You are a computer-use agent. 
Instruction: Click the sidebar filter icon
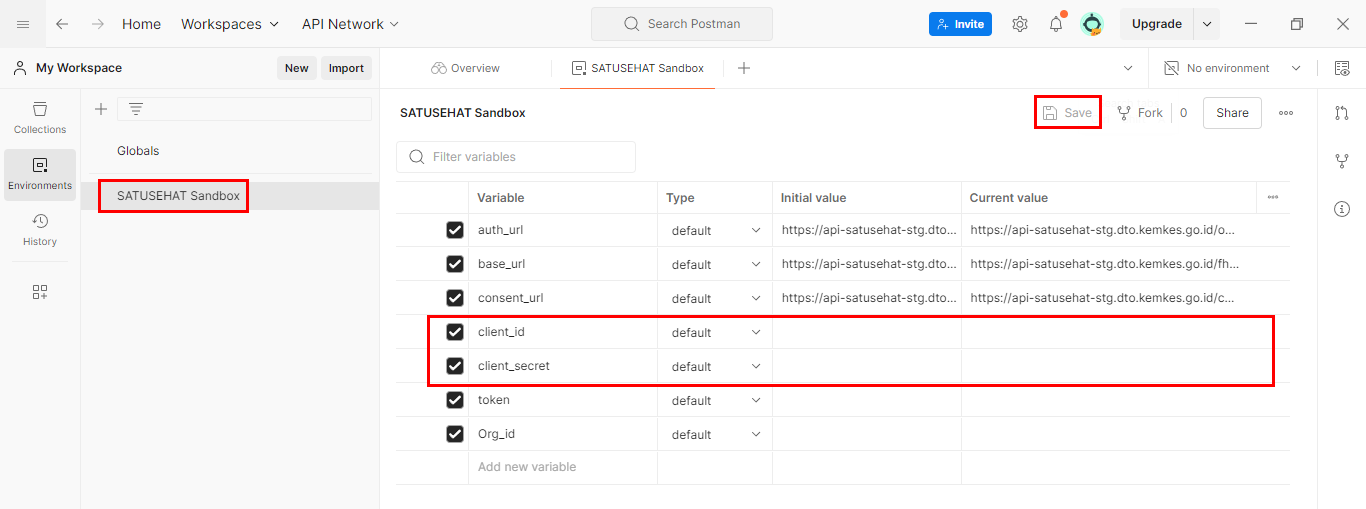click(136, 109)
